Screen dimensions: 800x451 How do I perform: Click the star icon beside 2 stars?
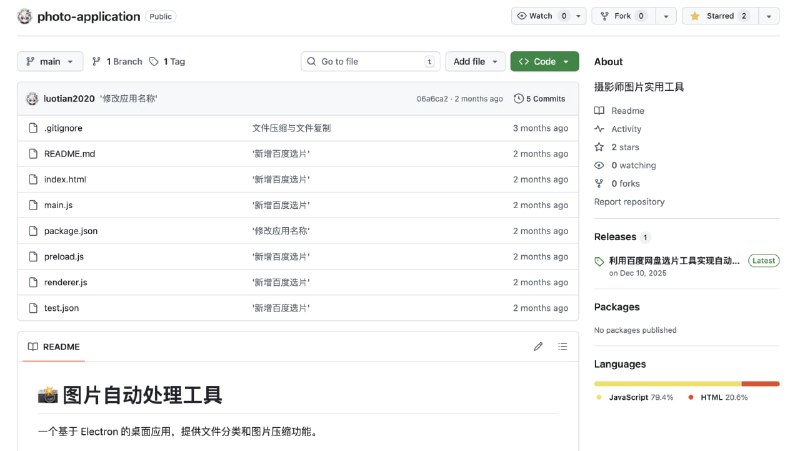click(599, 147)
